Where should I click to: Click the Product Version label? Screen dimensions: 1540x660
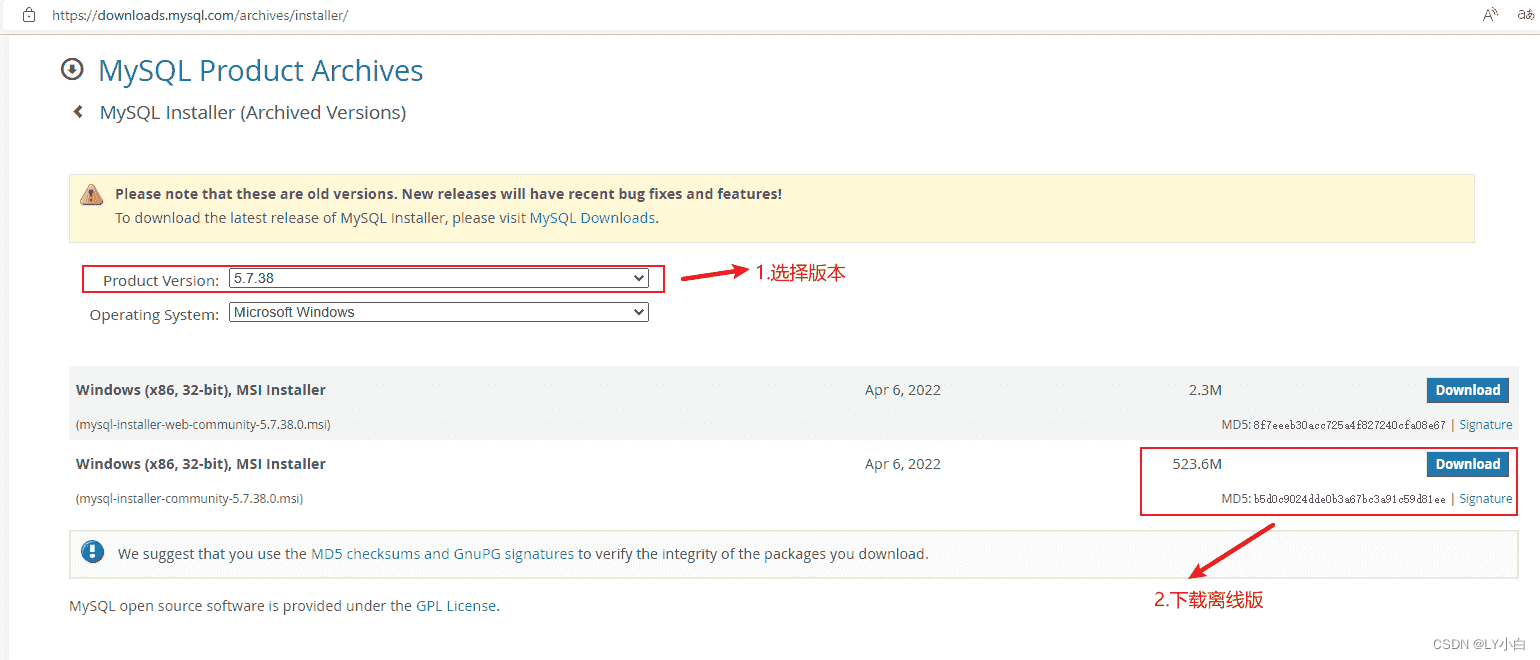click(x=161, y=280)
